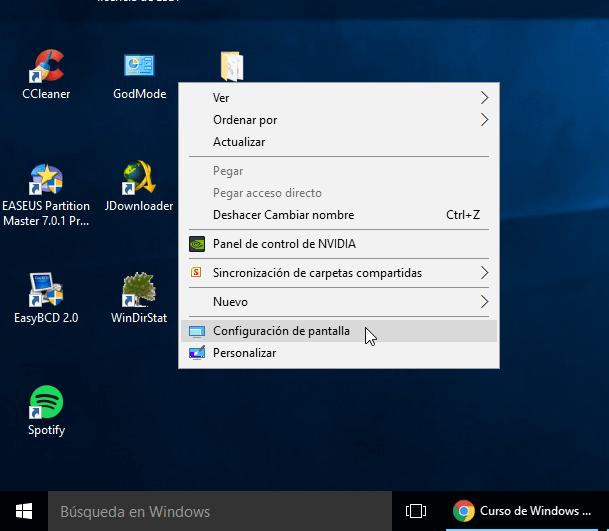Choose Ordenar por in the context menu
Image resolution: width=609 pixels, height=531 pixels.
[x=339, y=120]
